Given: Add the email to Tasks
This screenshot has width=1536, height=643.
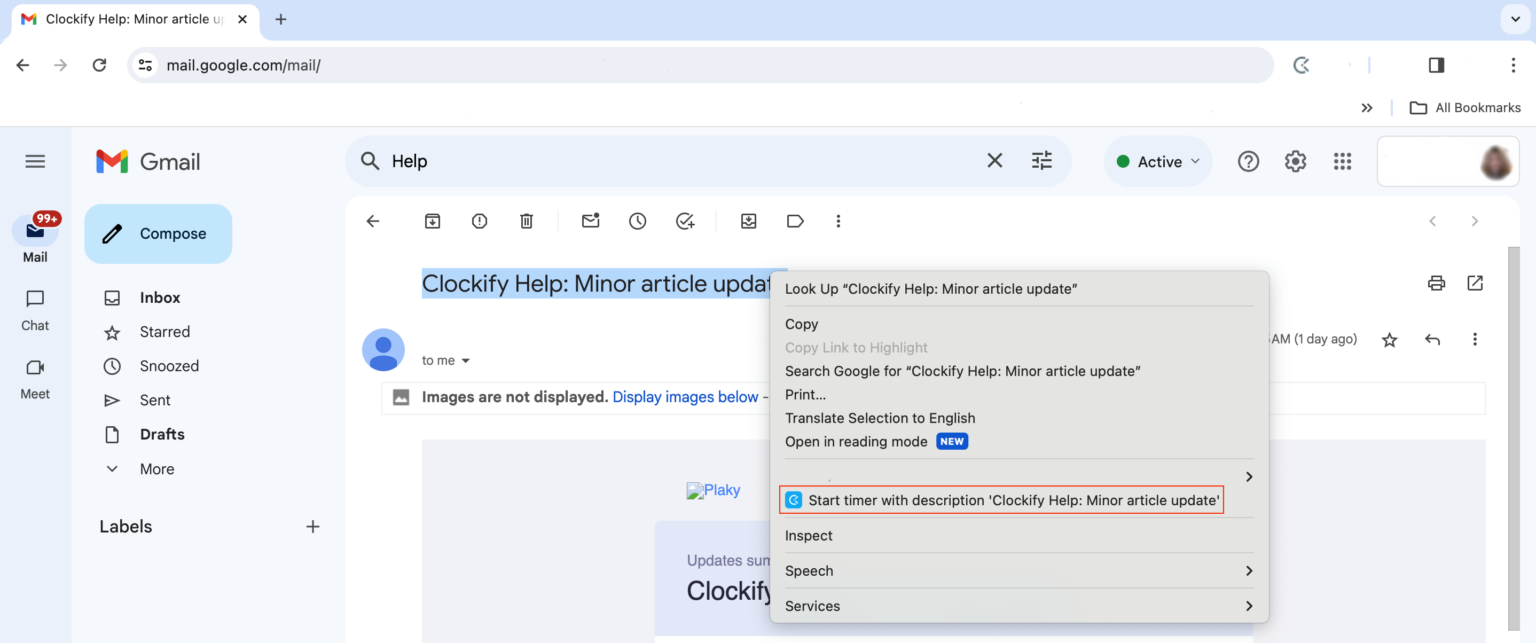Looking at the screenshot, I should [685, 220].
